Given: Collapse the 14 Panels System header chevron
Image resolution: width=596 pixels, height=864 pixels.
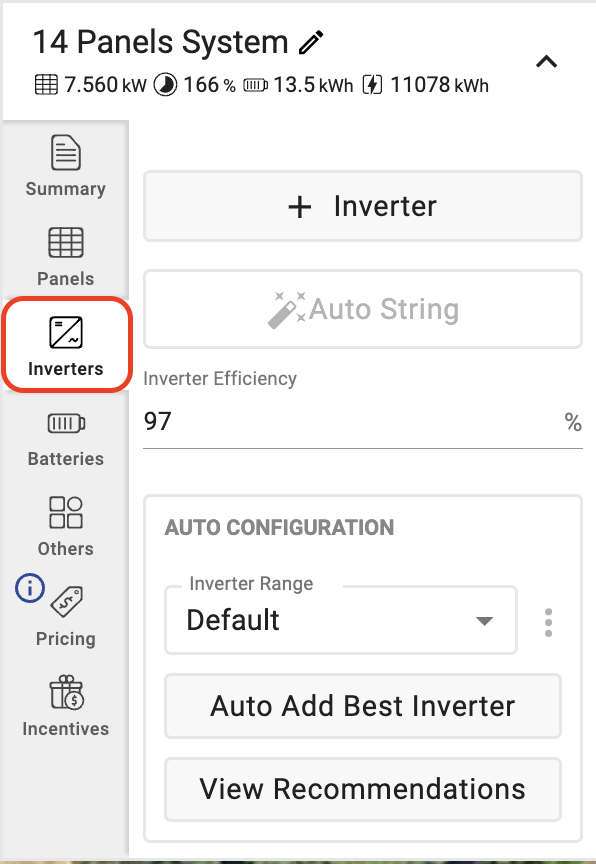Looking at the screenshot, I should point(546,61).
